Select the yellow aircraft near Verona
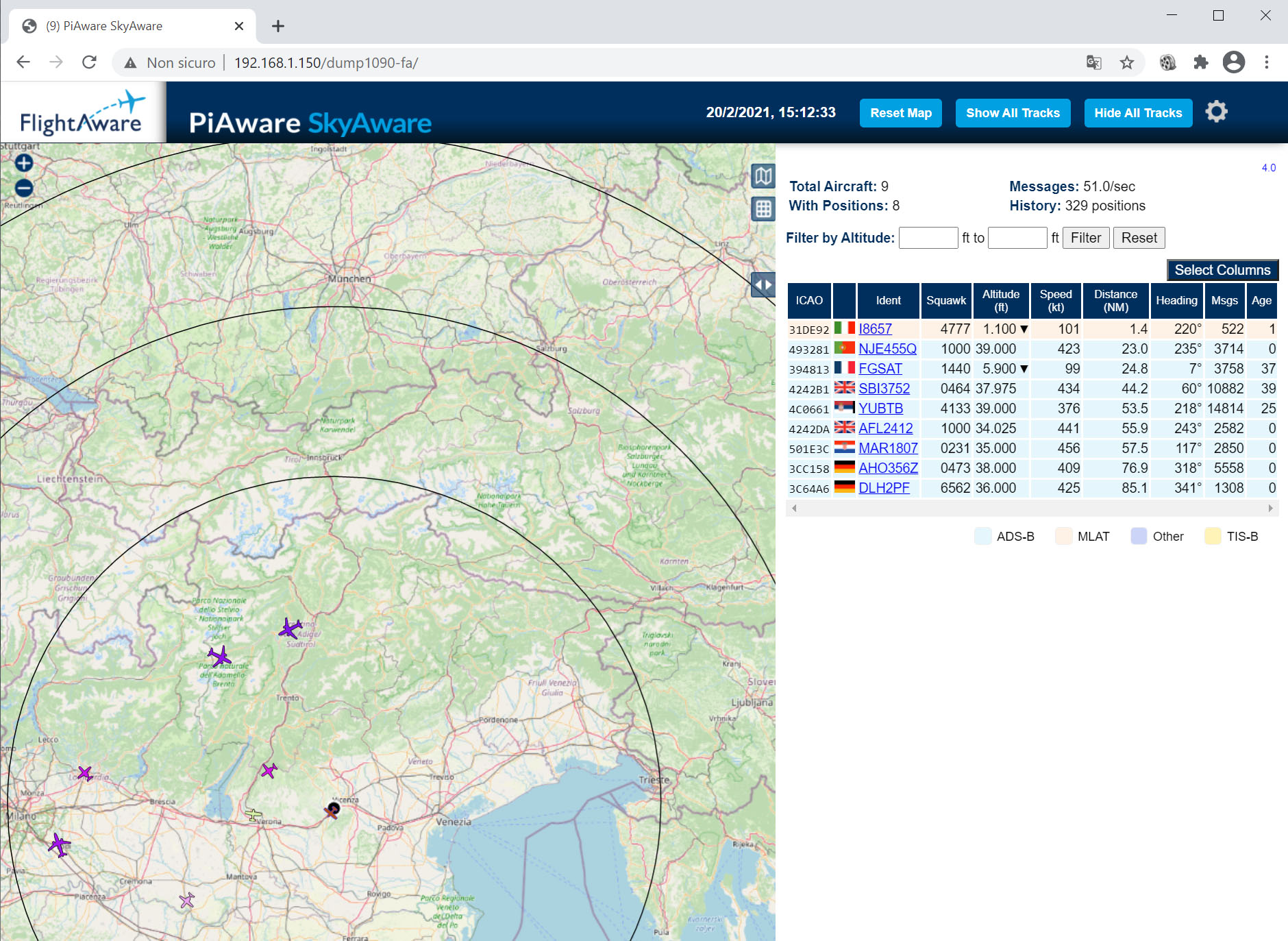This screenshot has width=1288, height=941. pyautogui.click(x=253, y=815)
